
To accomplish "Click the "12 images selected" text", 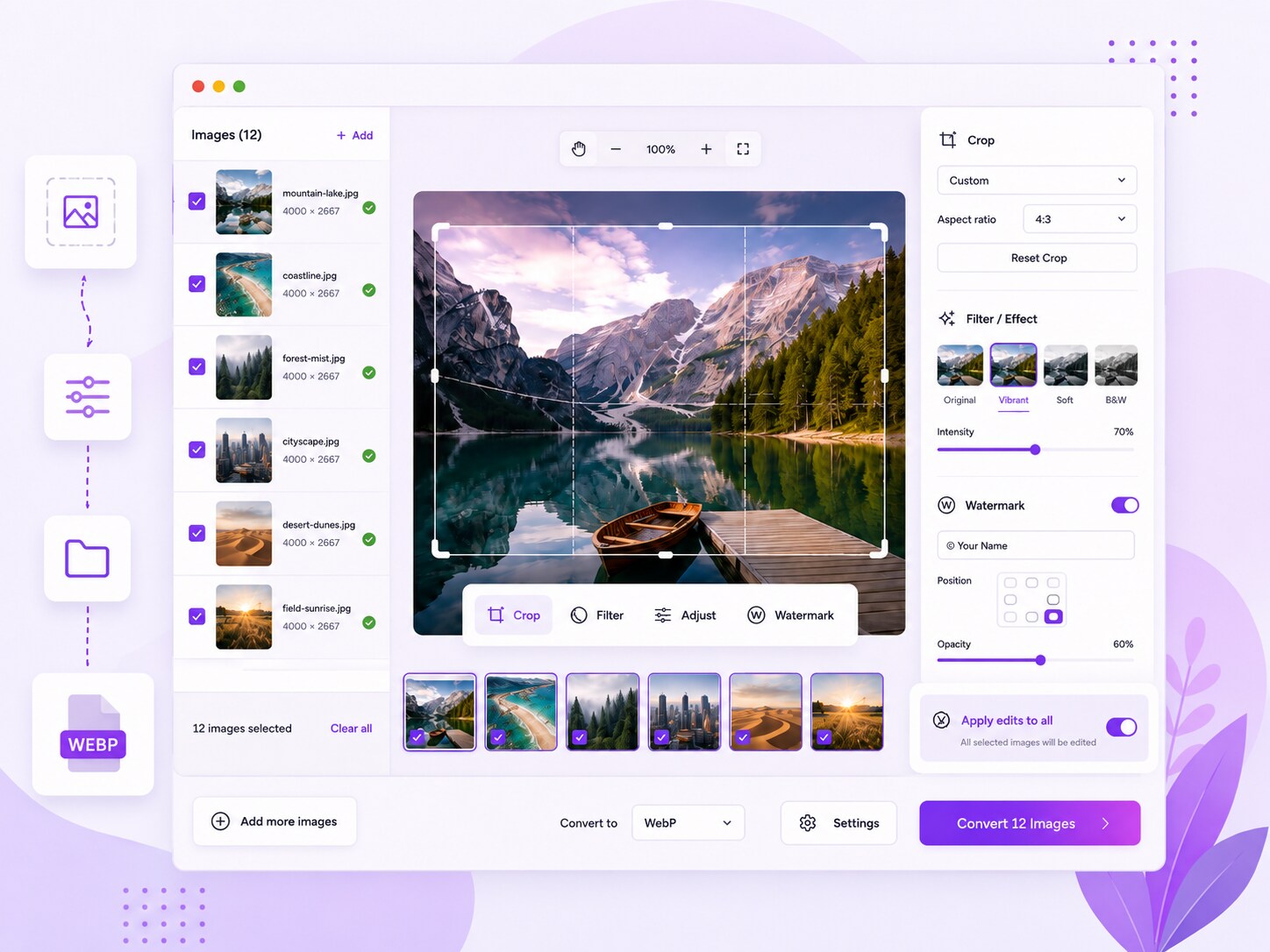I will pos(242,728).
